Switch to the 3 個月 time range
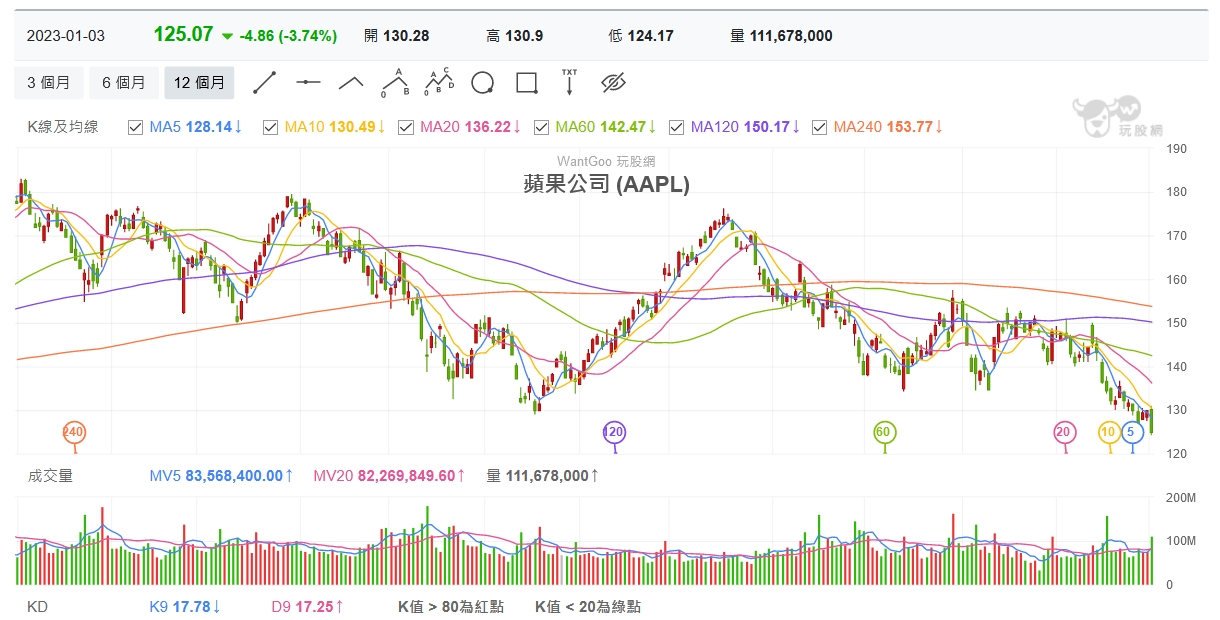Viewport: 1220px width, 620px height. point(48,83)
